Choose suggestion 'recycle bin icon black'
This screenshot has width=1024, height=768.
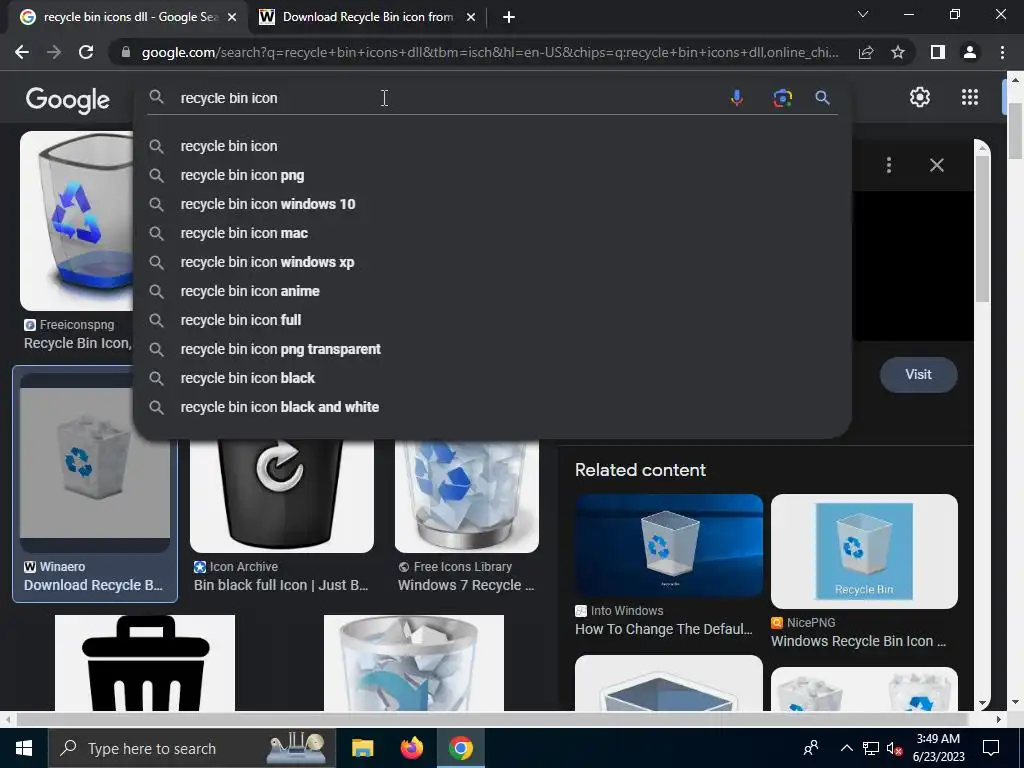tap(492, 378)
